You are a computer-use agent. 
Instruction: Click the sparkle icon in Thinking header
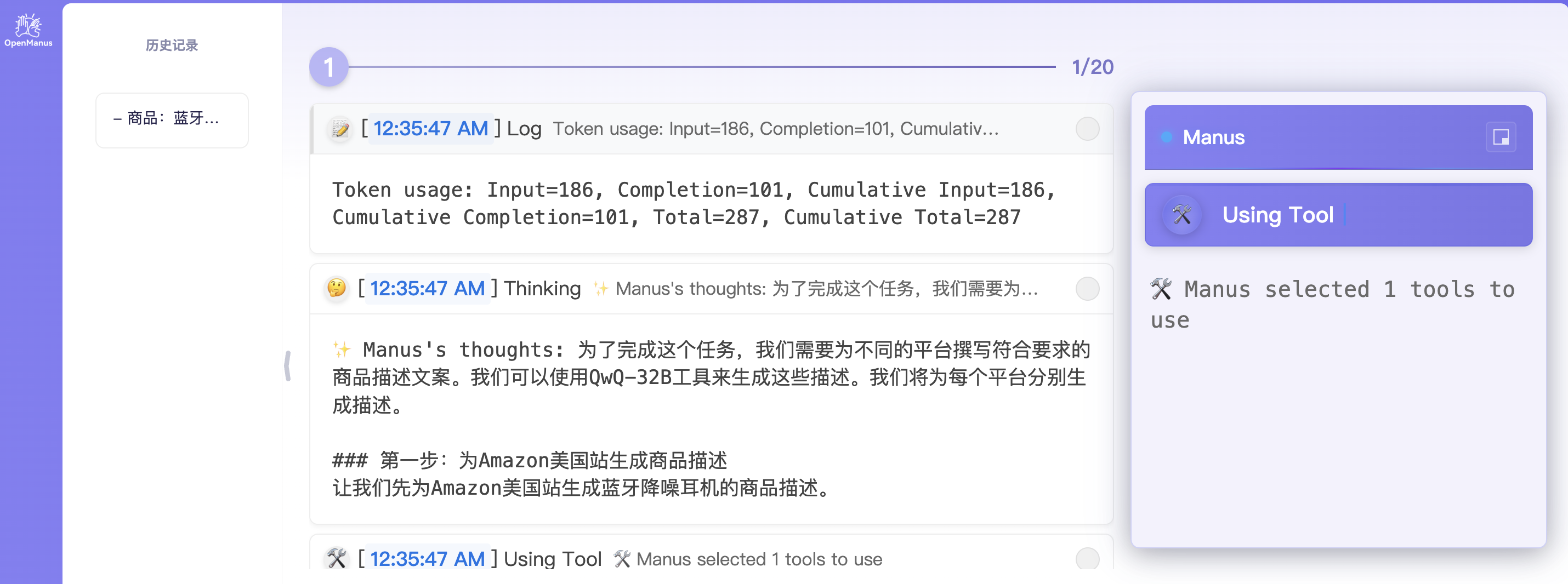click(x=601, y=288)
